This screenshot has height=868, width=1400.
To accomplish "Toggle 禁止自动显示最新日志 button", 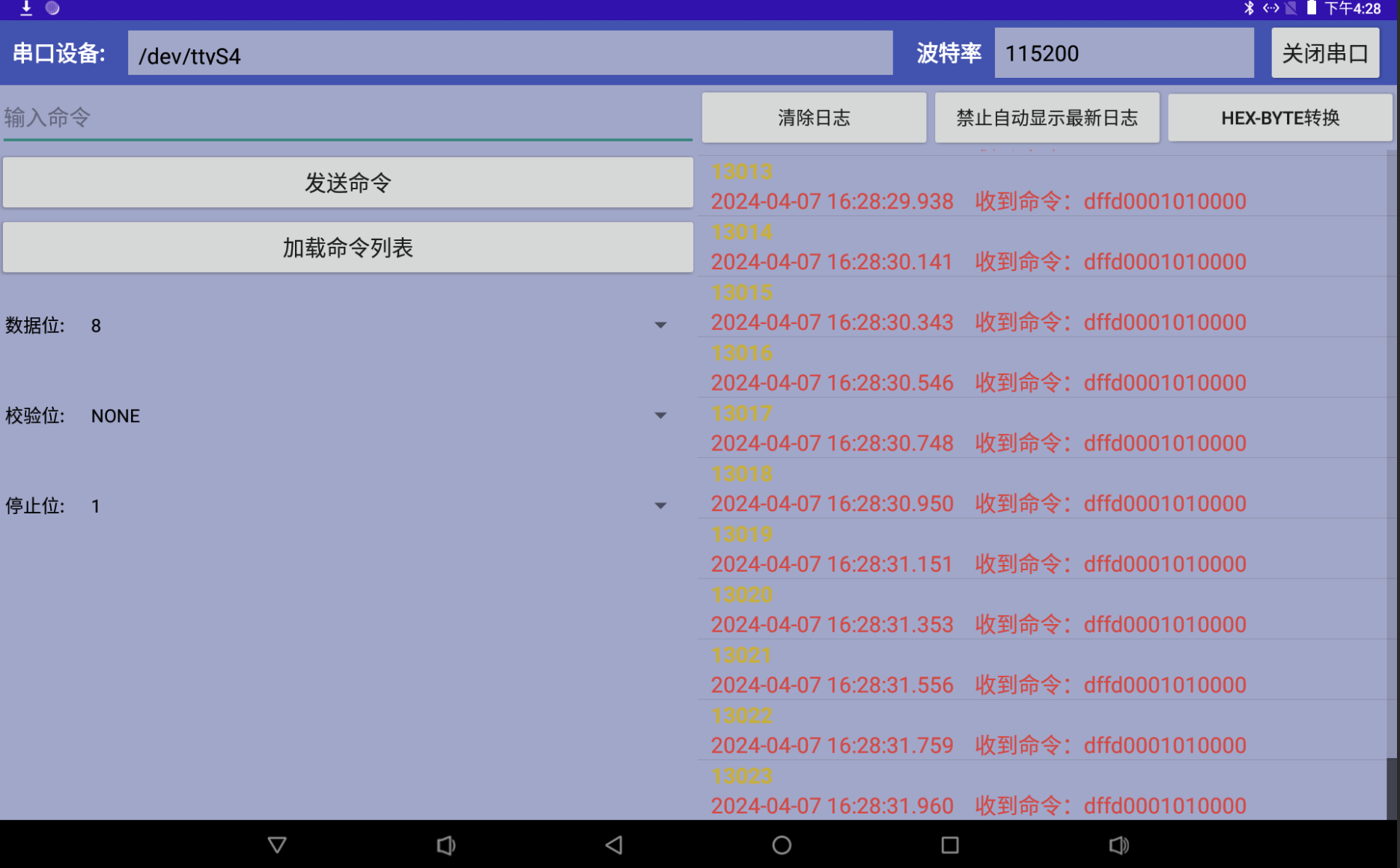I will click(1047, 117).
